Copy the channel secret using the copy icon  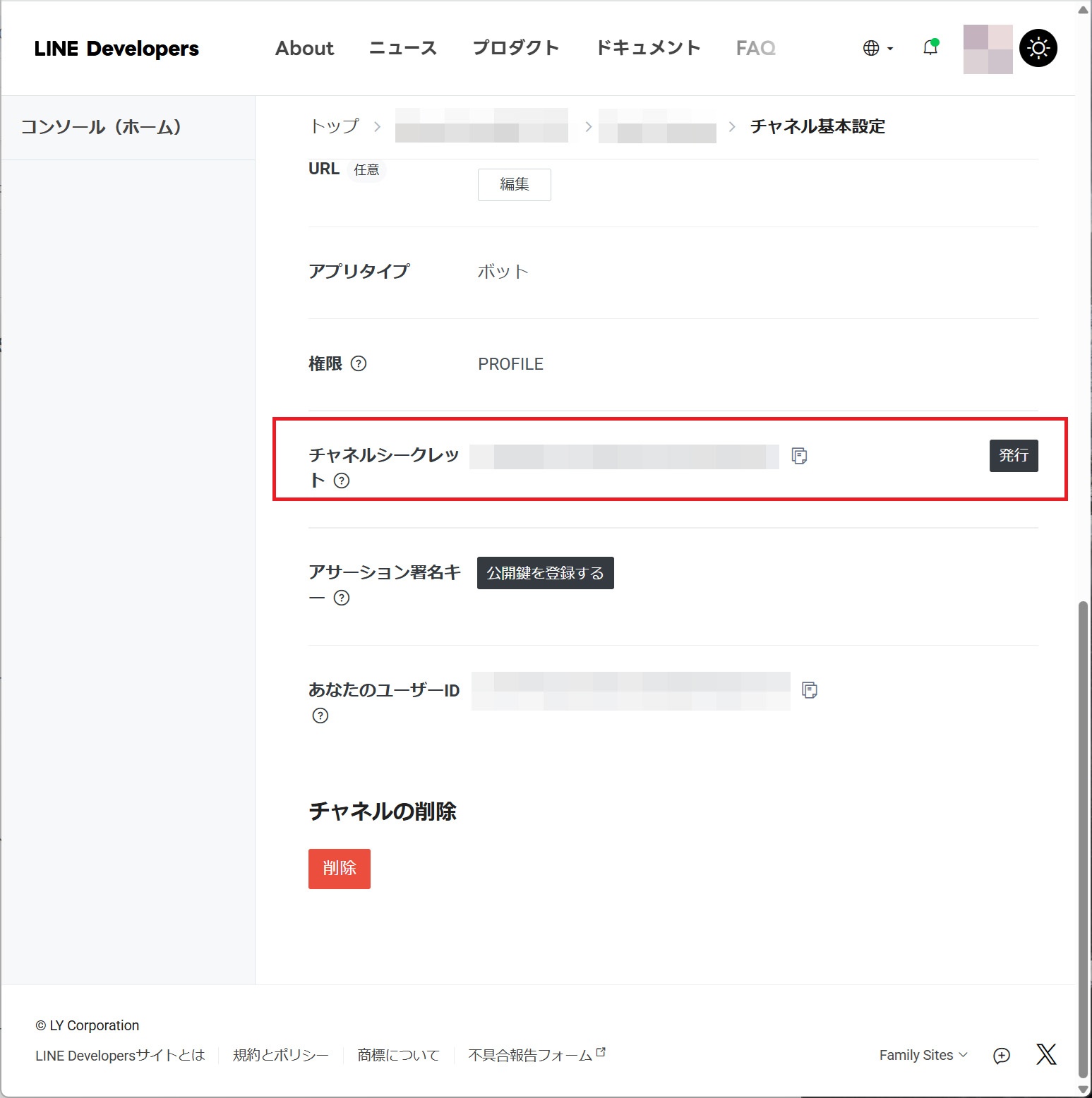(x=798, y=457)
